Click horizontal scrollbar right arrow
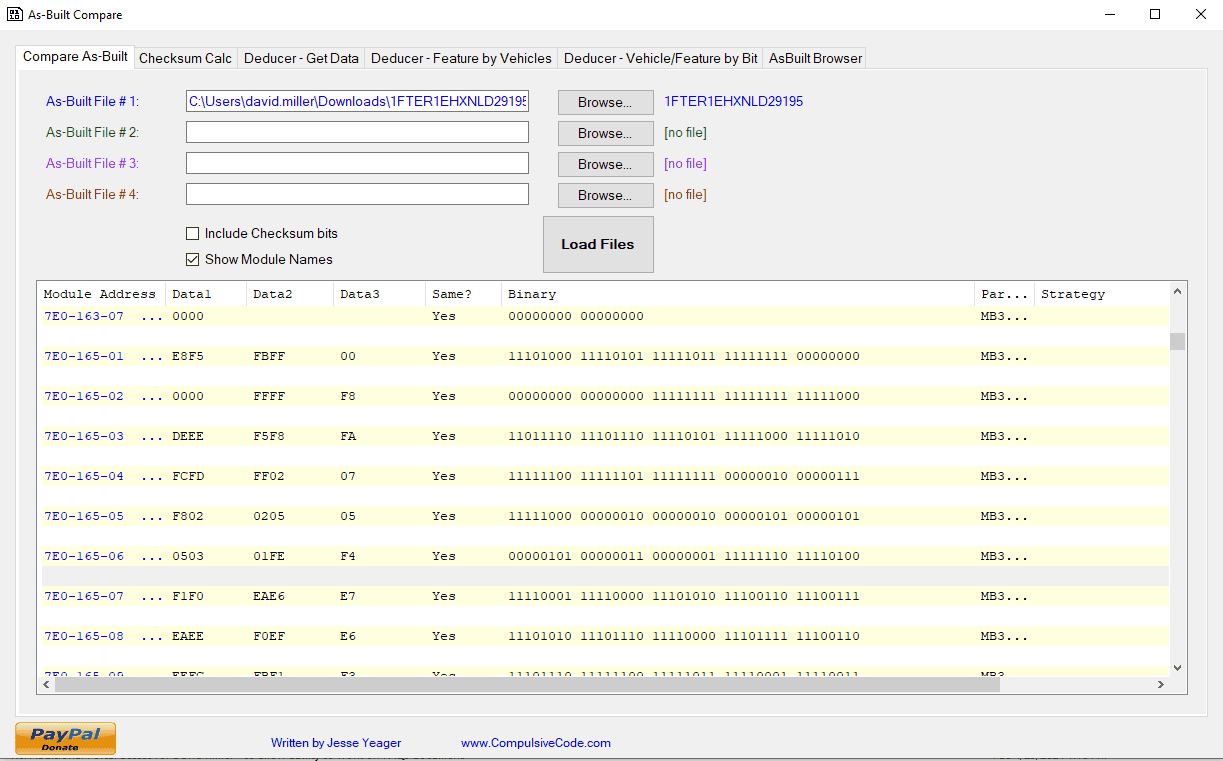Screen dimensions: 1223x761 pos(1160,685)
